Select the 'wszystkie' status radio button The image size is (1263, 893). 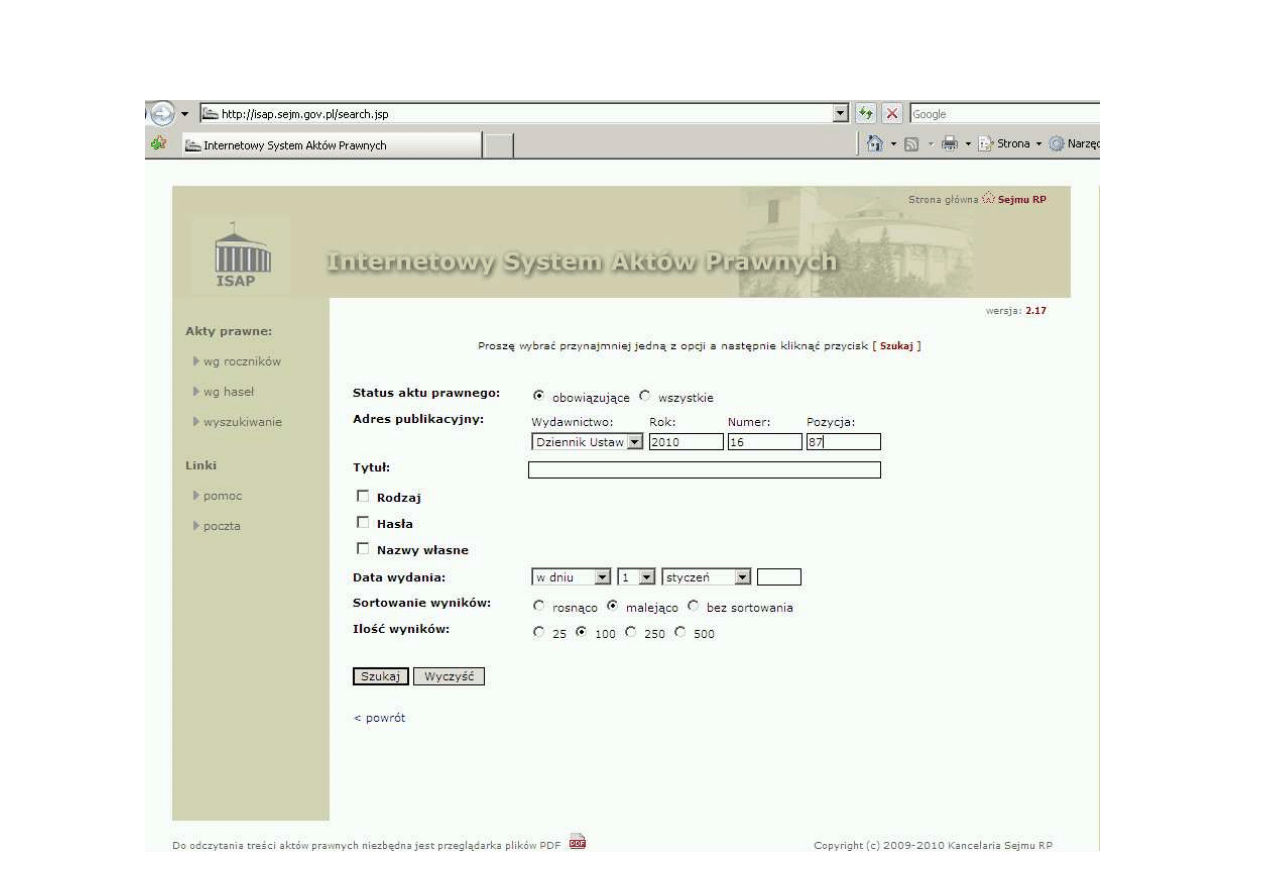[x=644, y=394]
